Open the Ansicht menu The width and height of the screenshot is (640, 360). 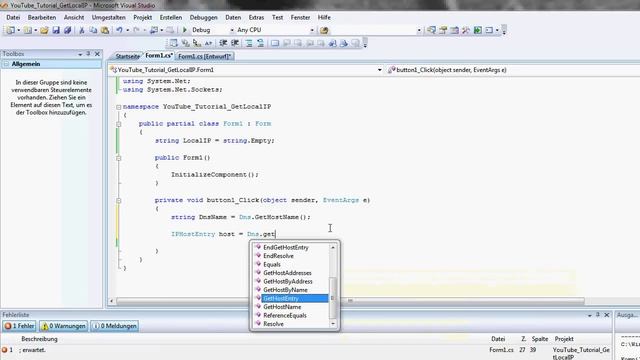click(x=74, y=18)
